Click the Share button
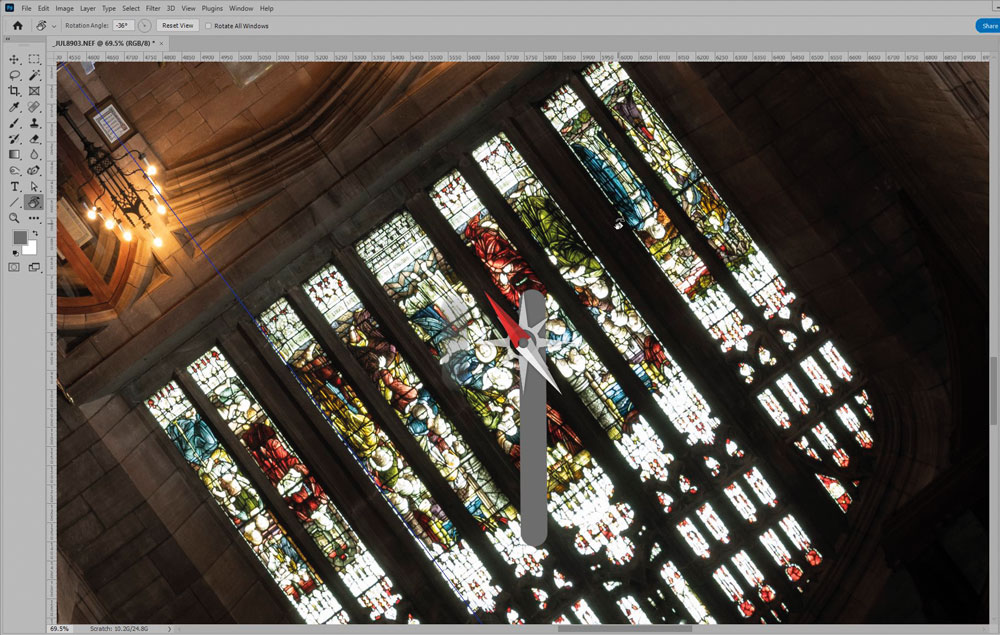The image size is (1000, 635). [988, 26]
